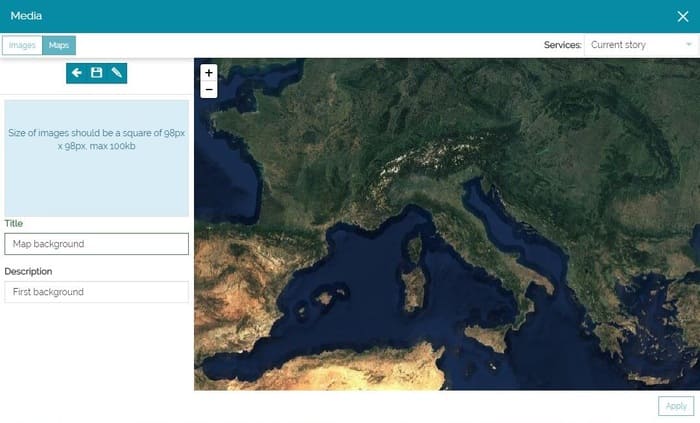
Task: Focus the Description text field
Action: [96, 292]
